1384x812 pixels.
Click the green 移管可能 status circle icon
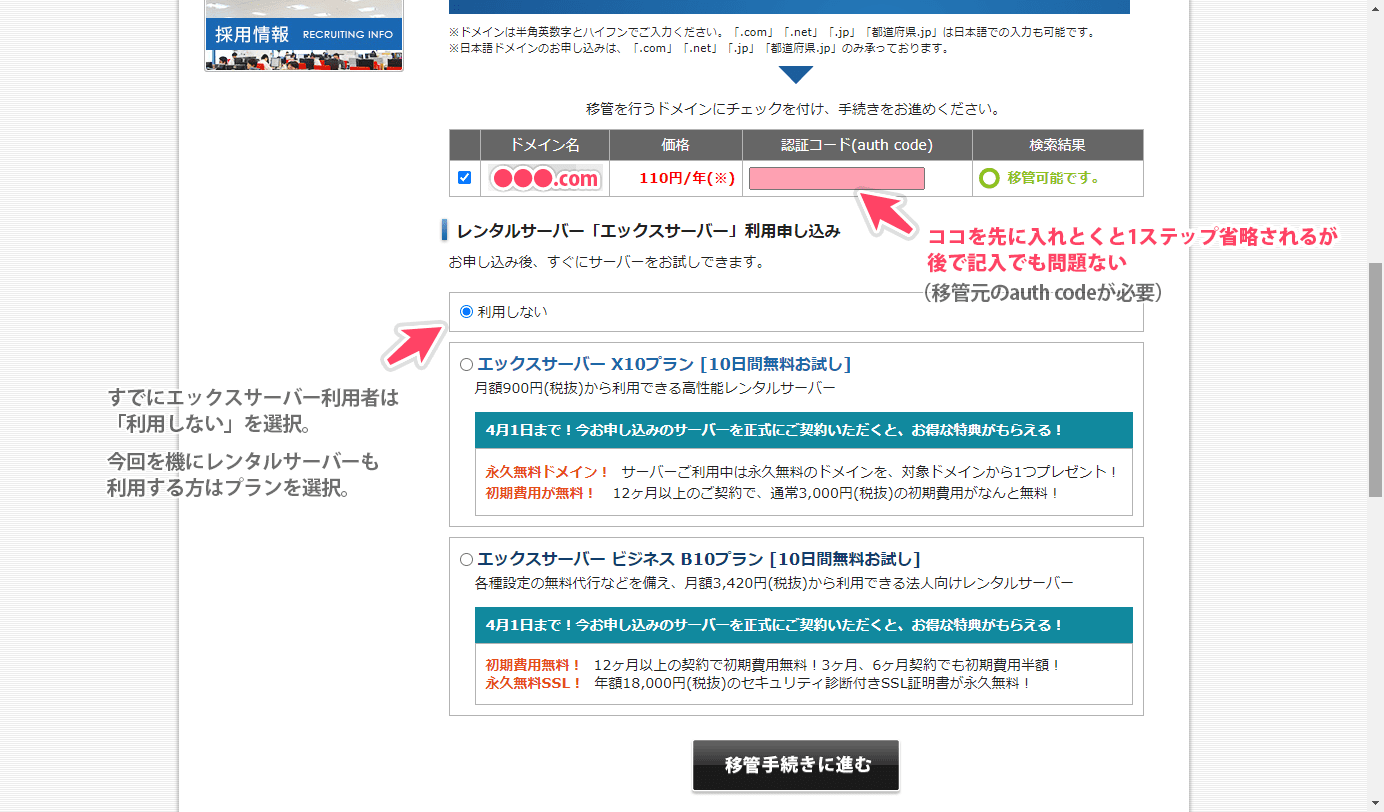989,179
